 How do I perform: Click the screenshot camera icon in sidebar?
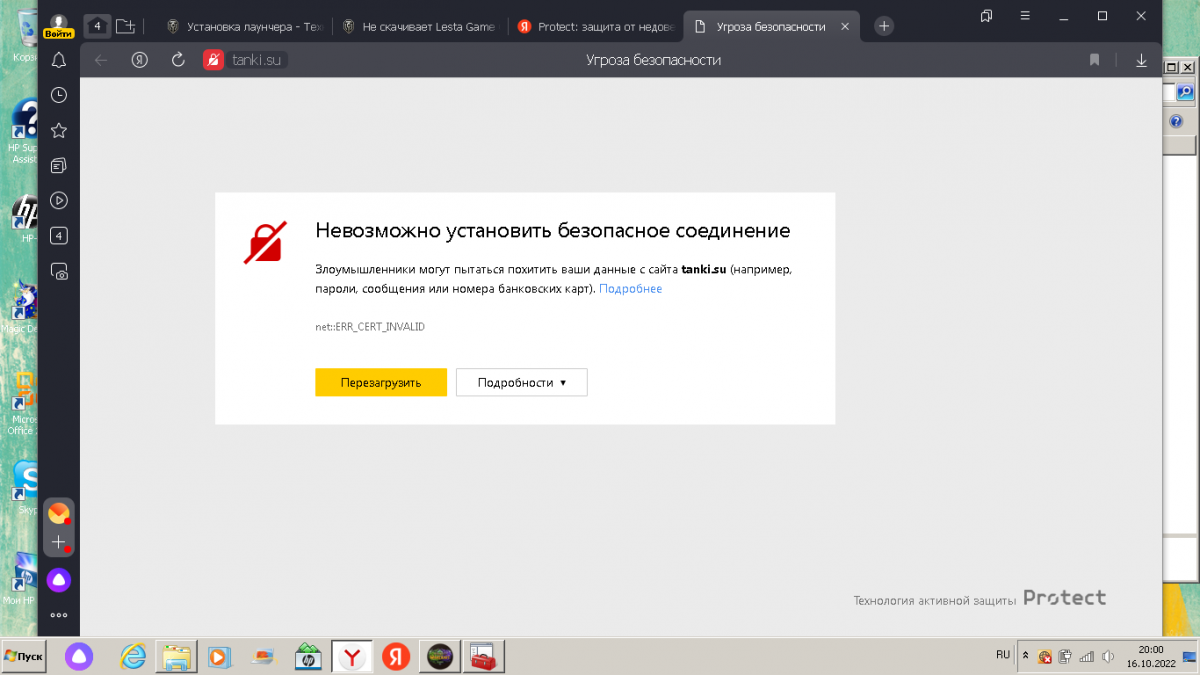click(x=59, y=272)
